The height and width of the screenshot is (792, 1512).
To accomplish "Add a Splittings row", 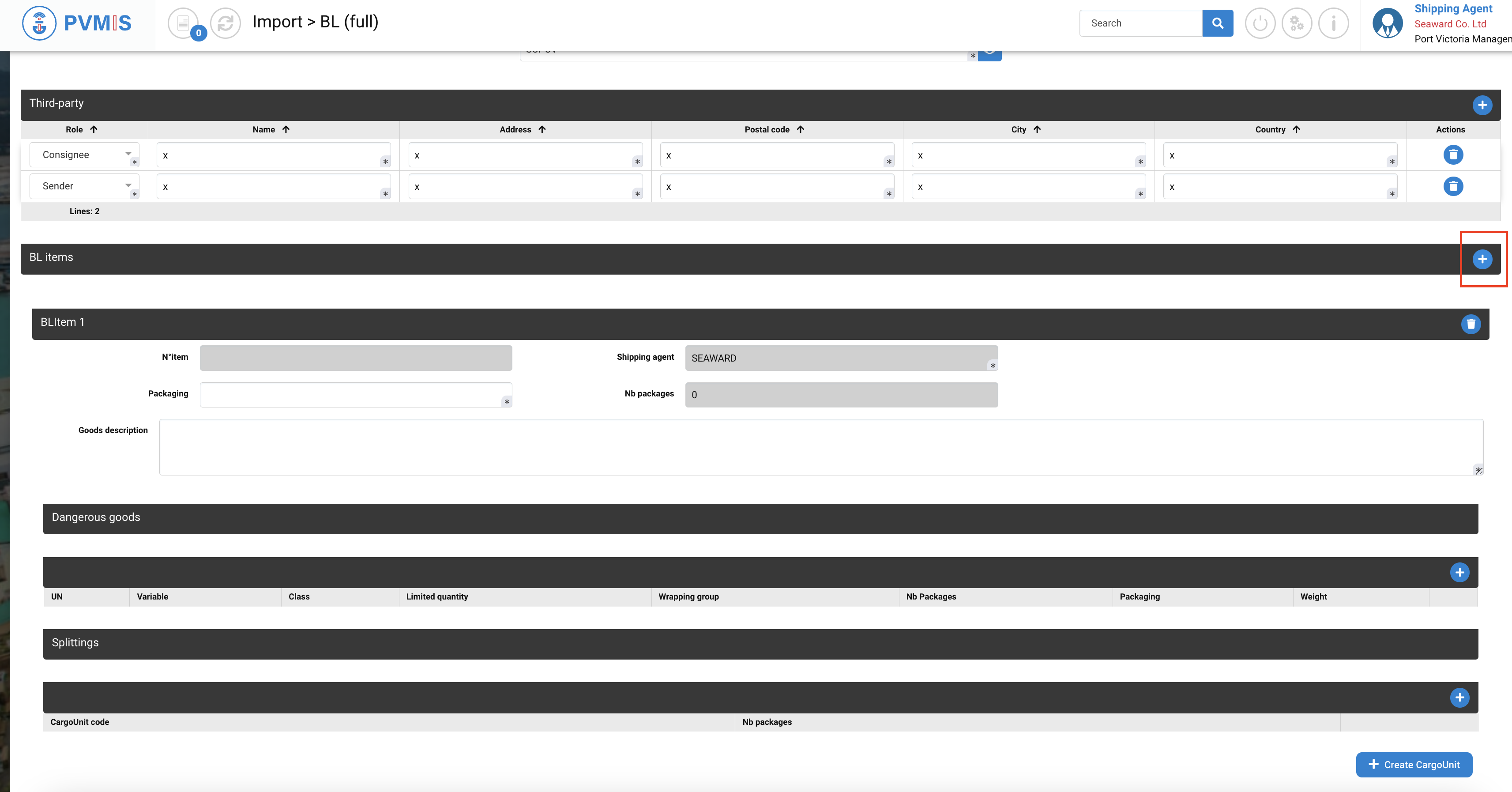I will click(x=1459, y=698).
